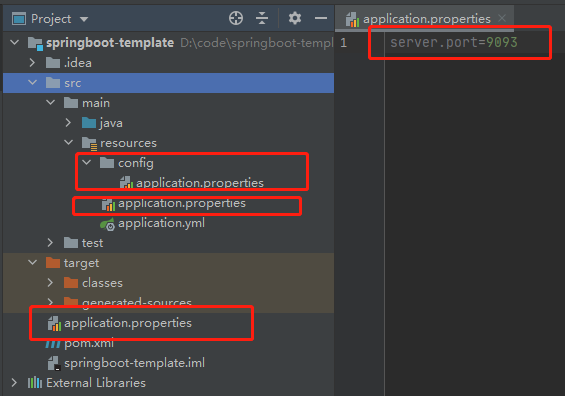Expand the test folder

coord(50,243)
